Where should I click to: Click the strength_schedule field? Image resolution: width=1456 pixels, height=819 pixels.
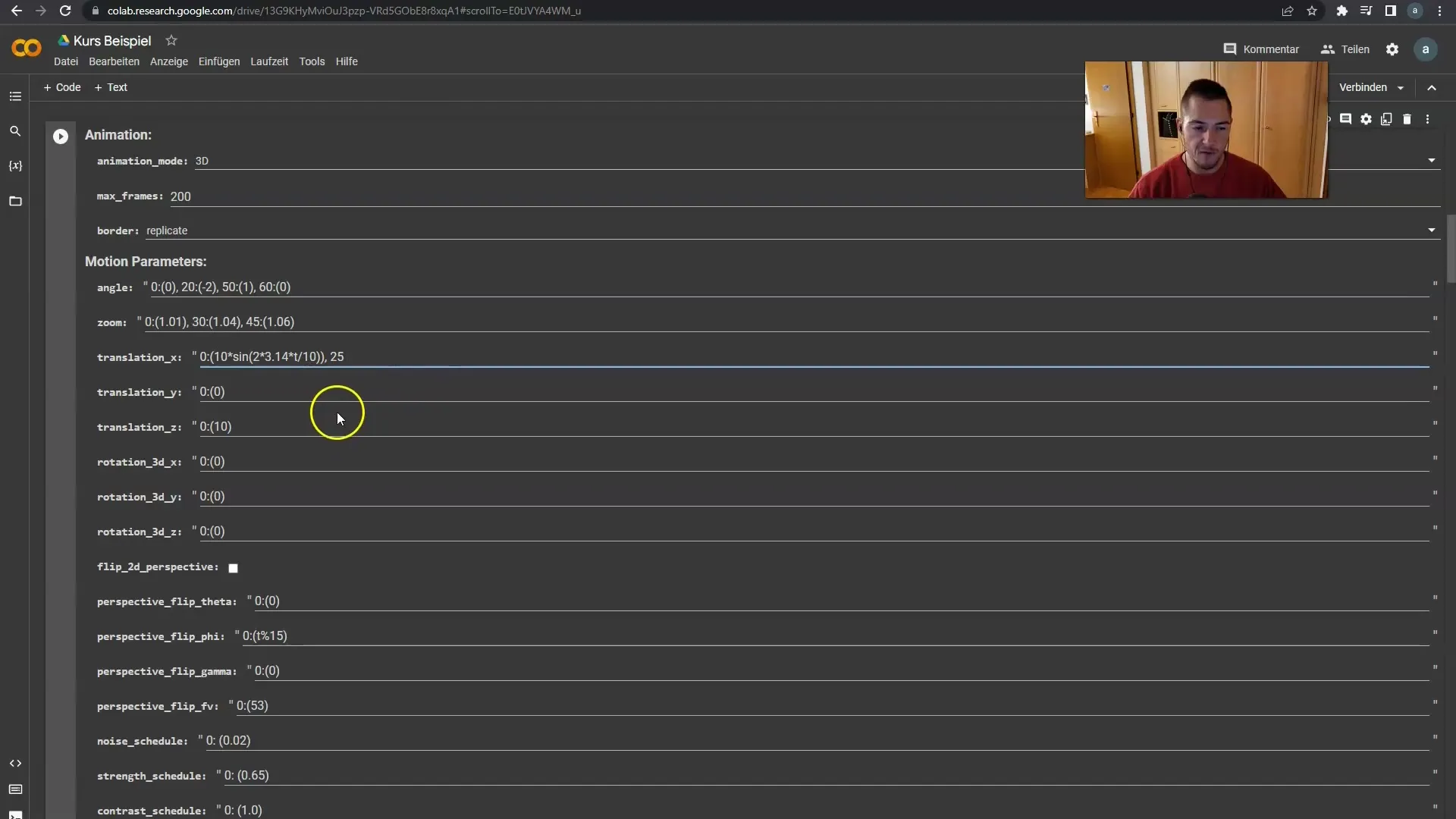pyautogui.click(x=826, y=776)
